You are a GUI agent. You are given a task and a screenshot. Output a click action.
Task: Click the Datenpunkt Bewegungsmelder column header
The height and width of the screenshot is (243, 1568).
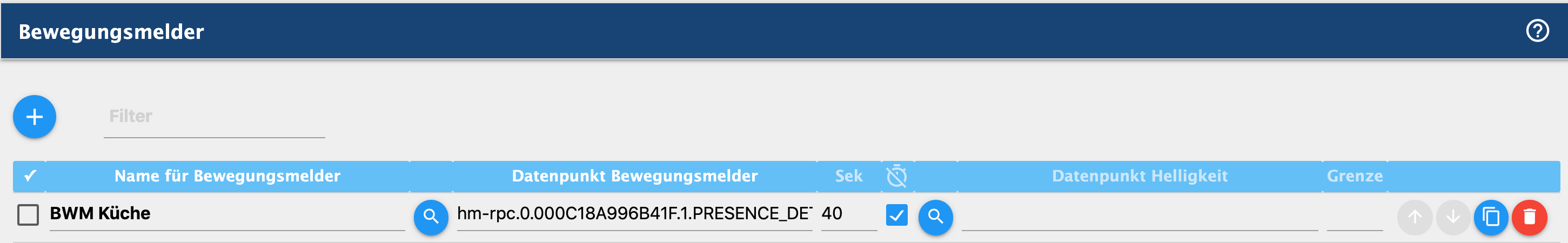coord(634,176)
